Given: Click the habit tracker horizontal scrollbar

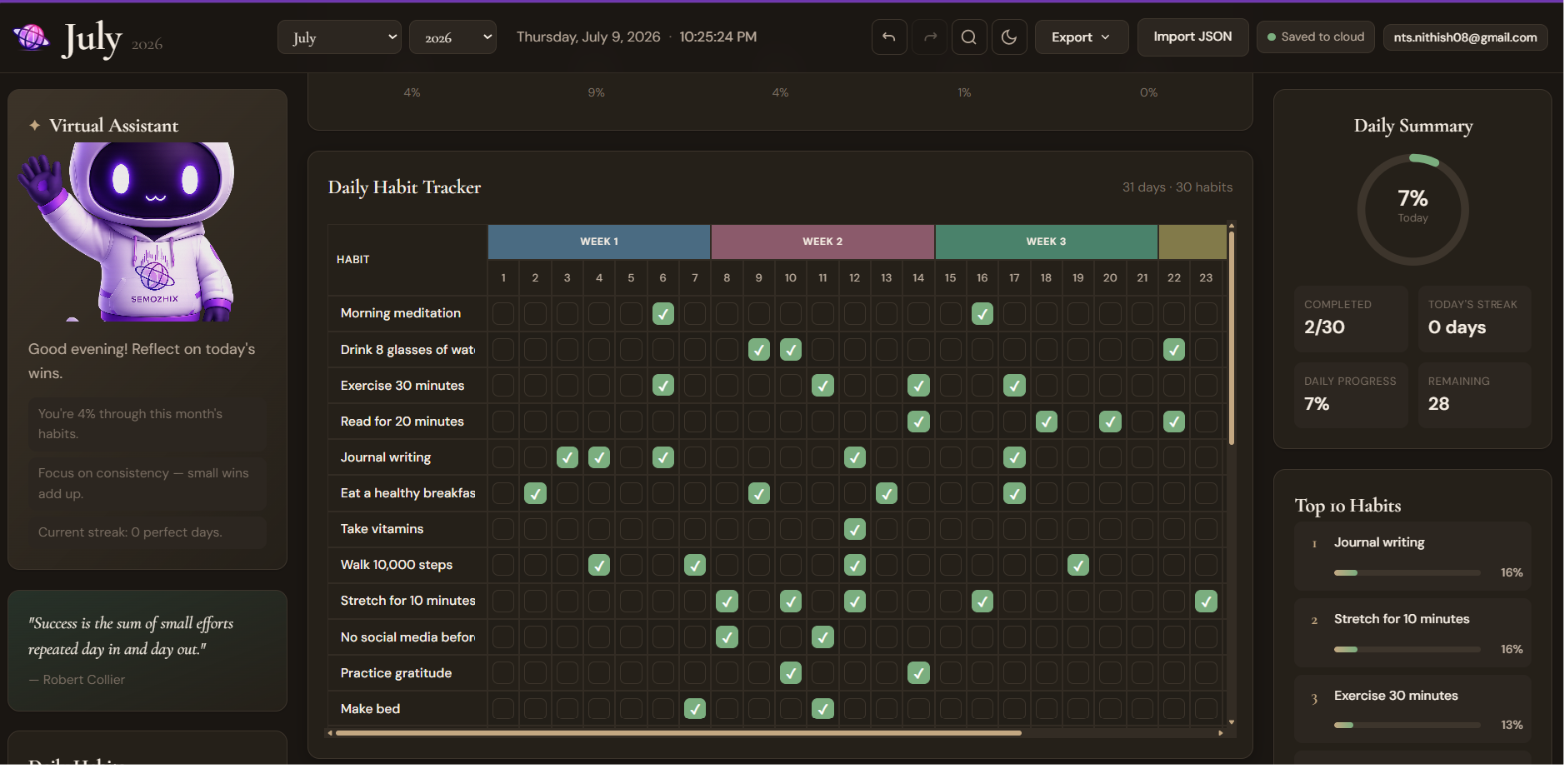Looking at the screenshot, I should (678, 733).
